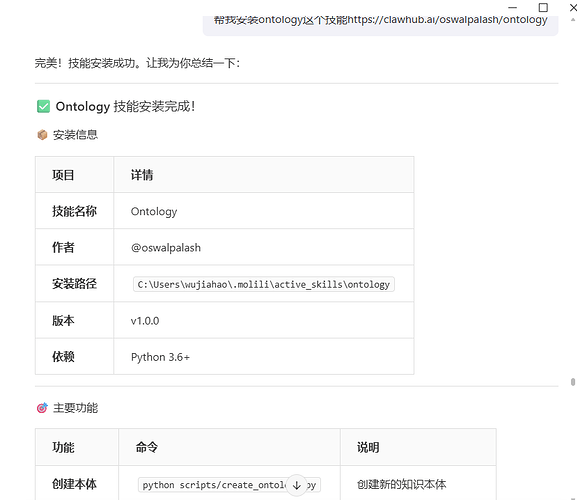
Task: Minimize the application window
Action: click(513, 7)
